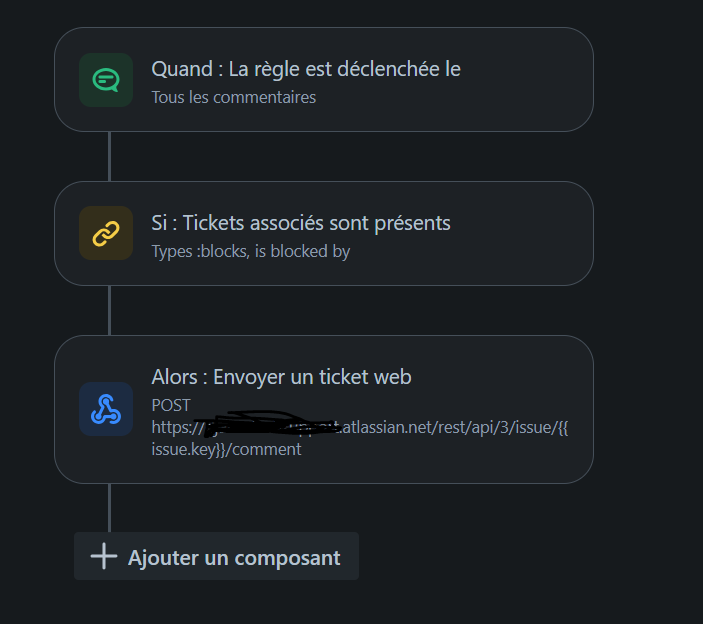The width and height of the screenshot is (703, 624).
Task: Click connector line between Quand and Si
Action: click(x=109, y=156)
